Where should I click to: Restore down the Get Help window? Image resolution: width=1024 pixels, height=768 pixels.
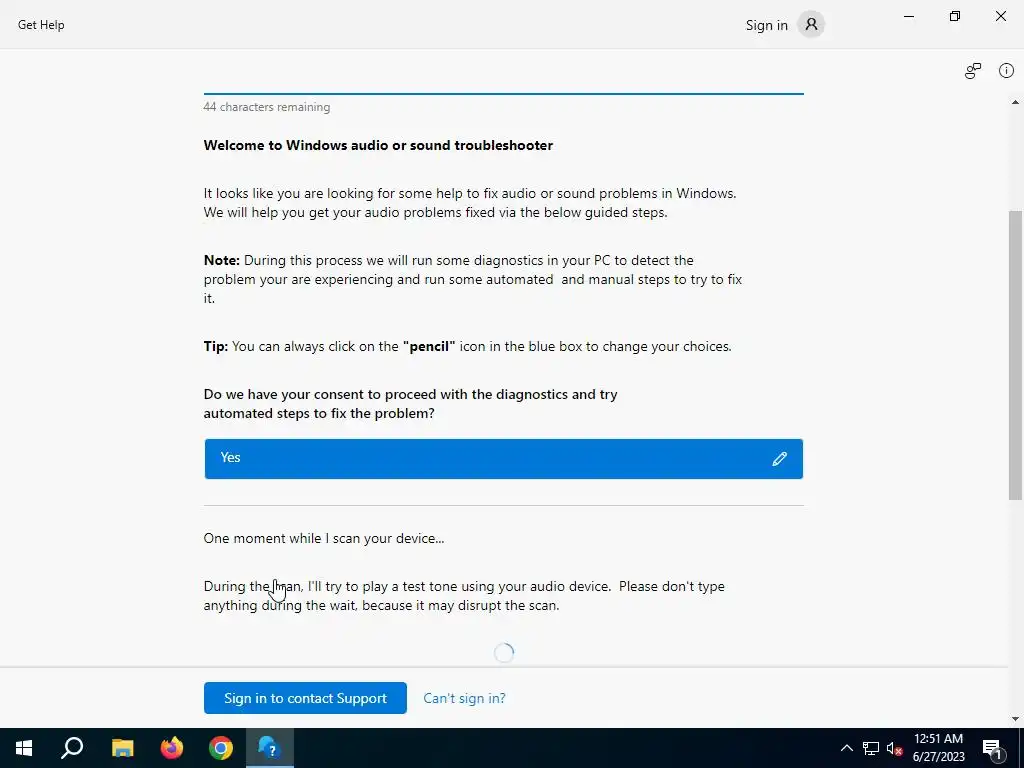955,16
